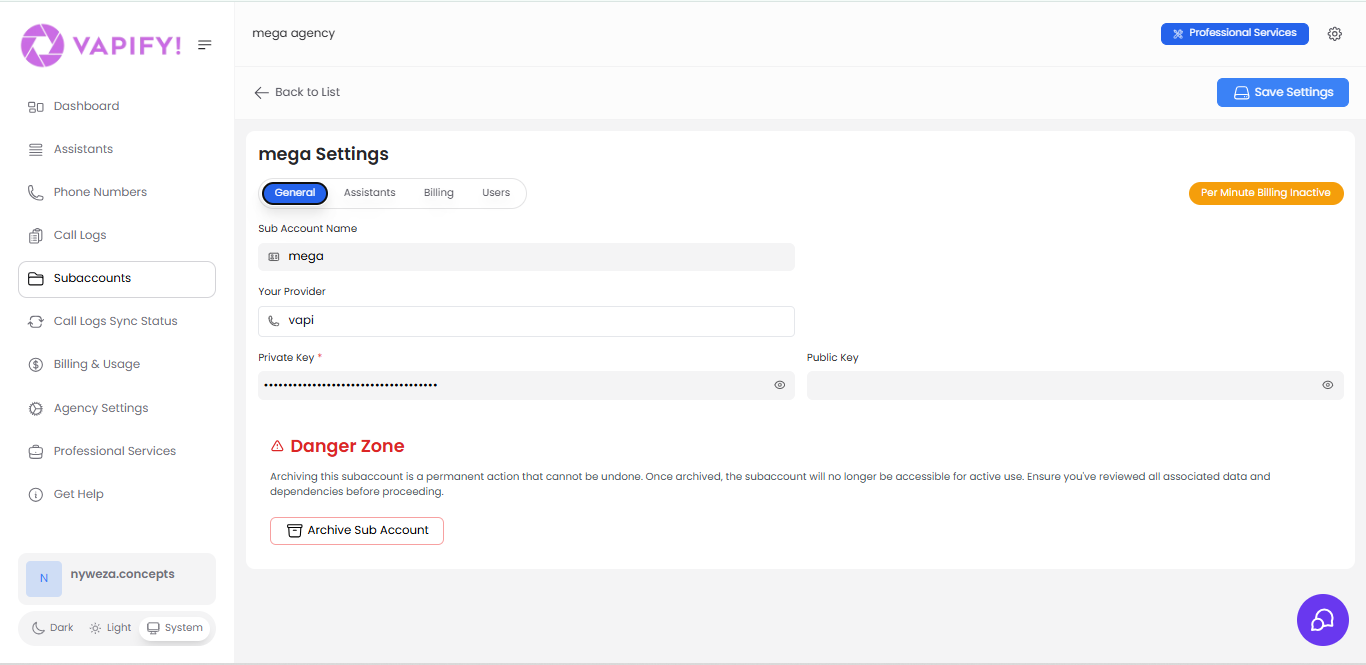Archive the mega Sub Account
1366x665 pixels.
point(356,530)
